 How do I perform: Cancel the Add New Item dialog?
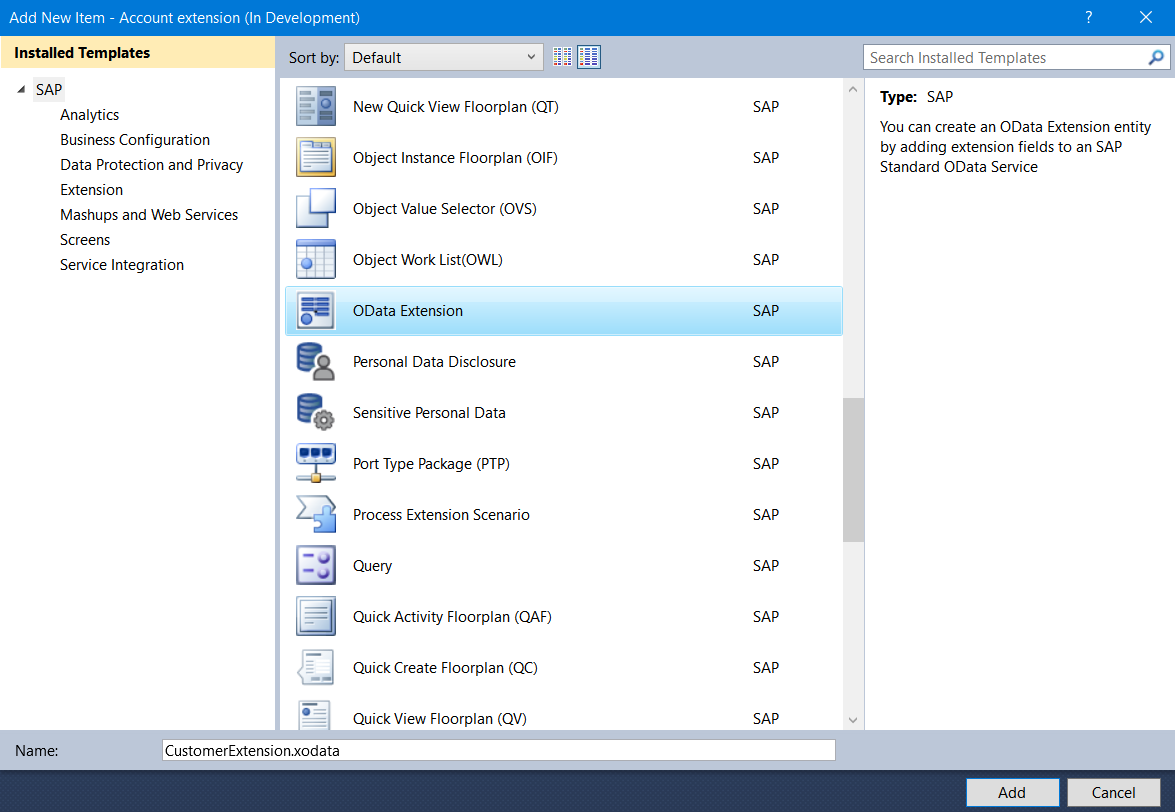[1113, 792]
